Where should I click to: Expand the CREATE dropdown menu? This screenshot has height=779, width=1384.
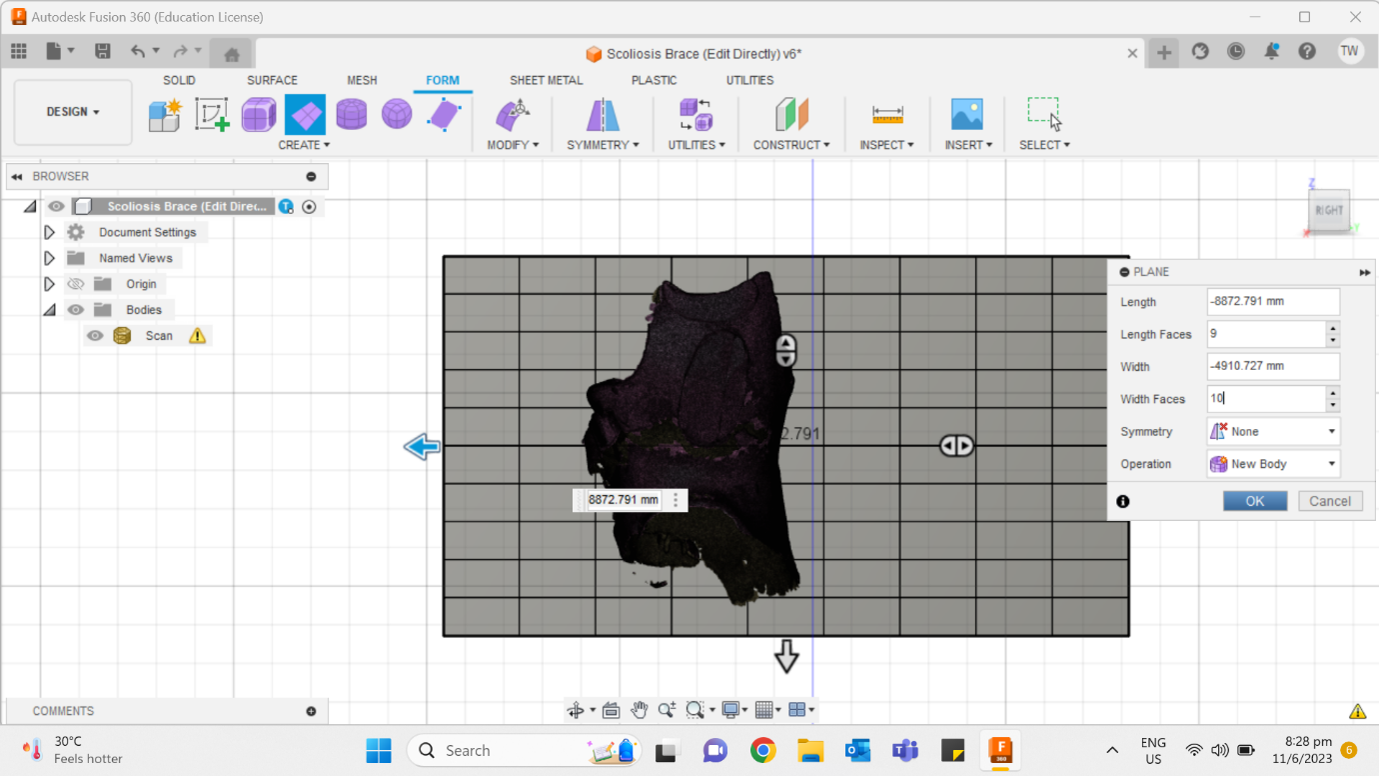pos(304,146)
